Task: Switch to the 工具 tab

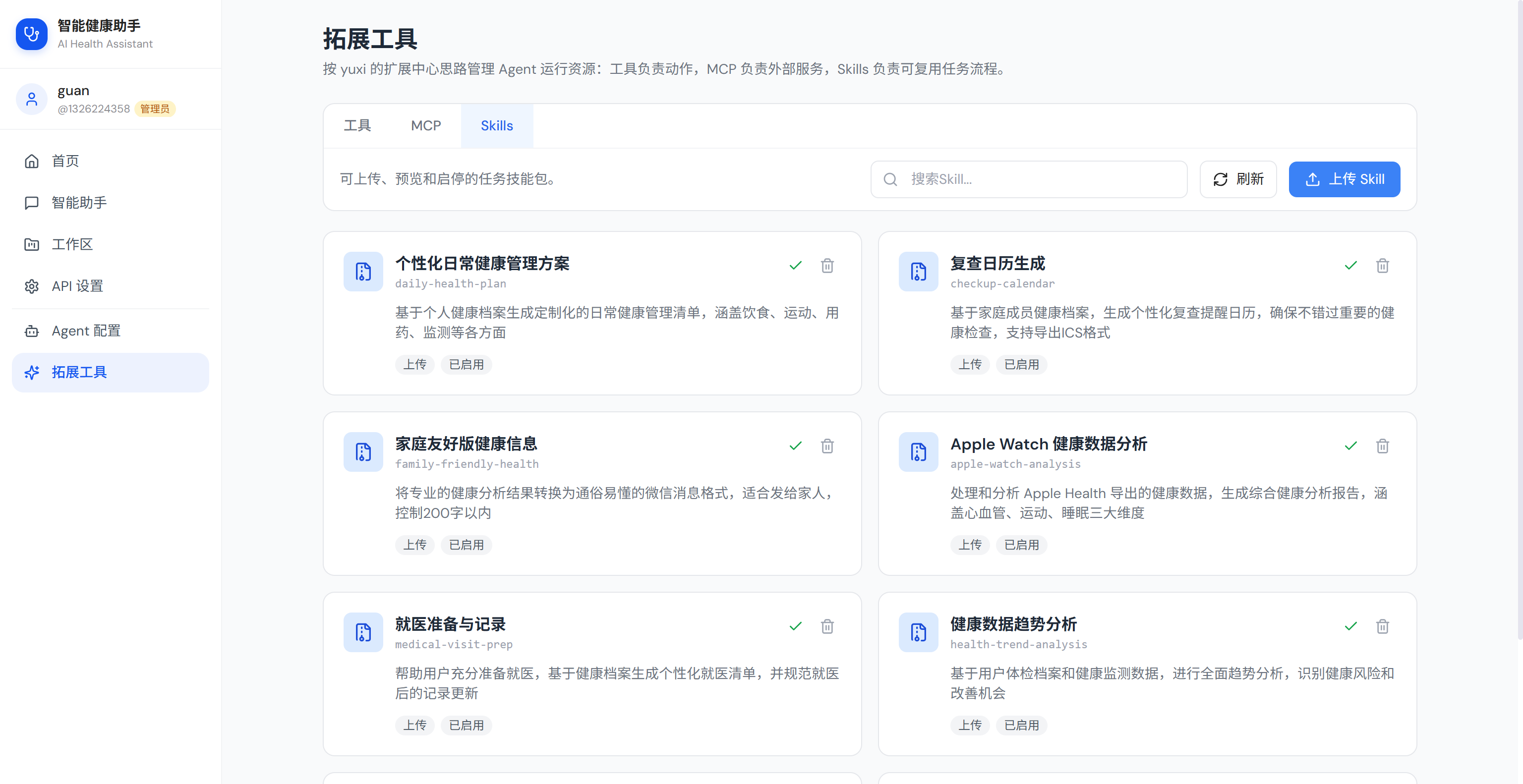Action: [357, 126]
